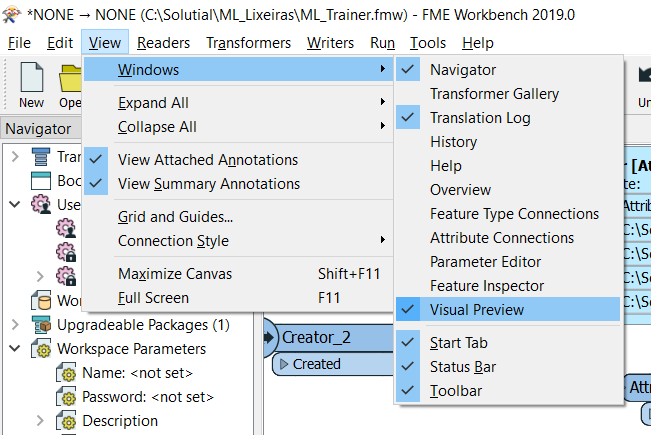Click the User Parameters gear icon
651x435 pixels.
click(41, 205)
